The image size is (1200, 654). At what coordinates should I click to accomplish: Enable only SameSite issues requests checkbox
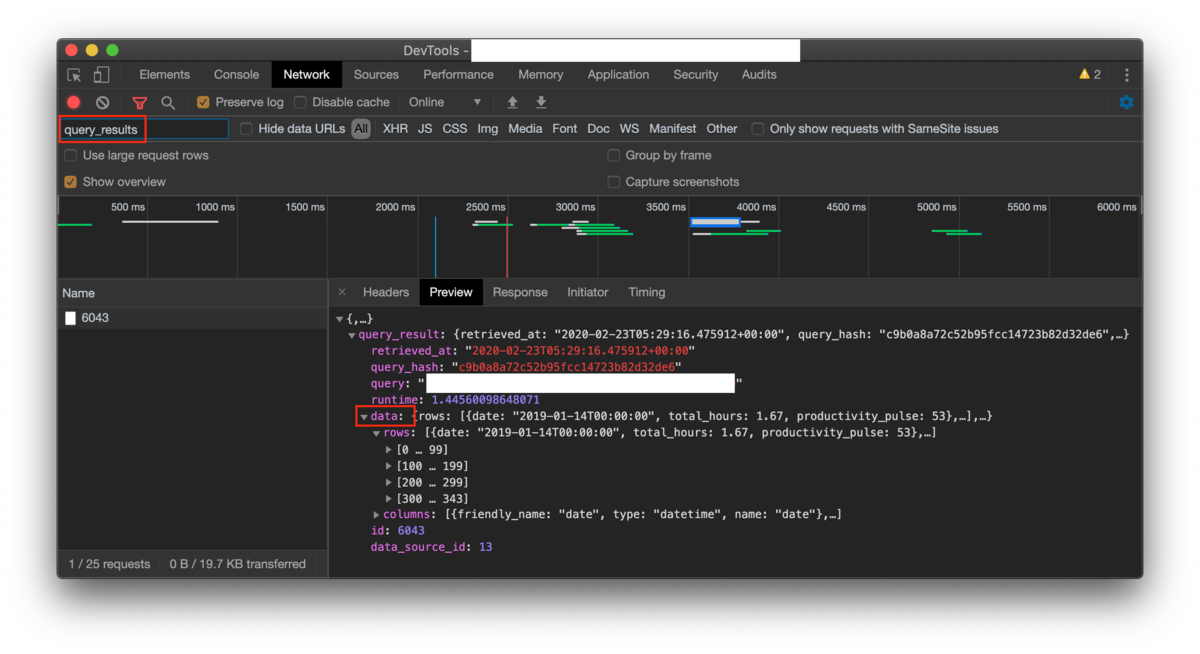point(758,129)
